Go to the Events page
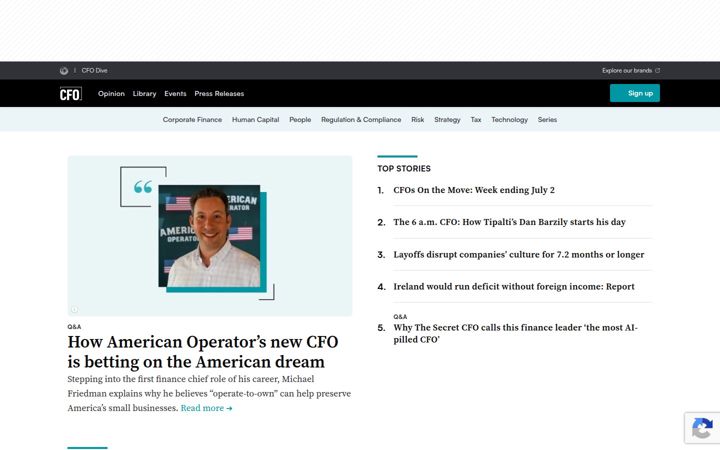This screenshot has height=450, width=720. 175,94
